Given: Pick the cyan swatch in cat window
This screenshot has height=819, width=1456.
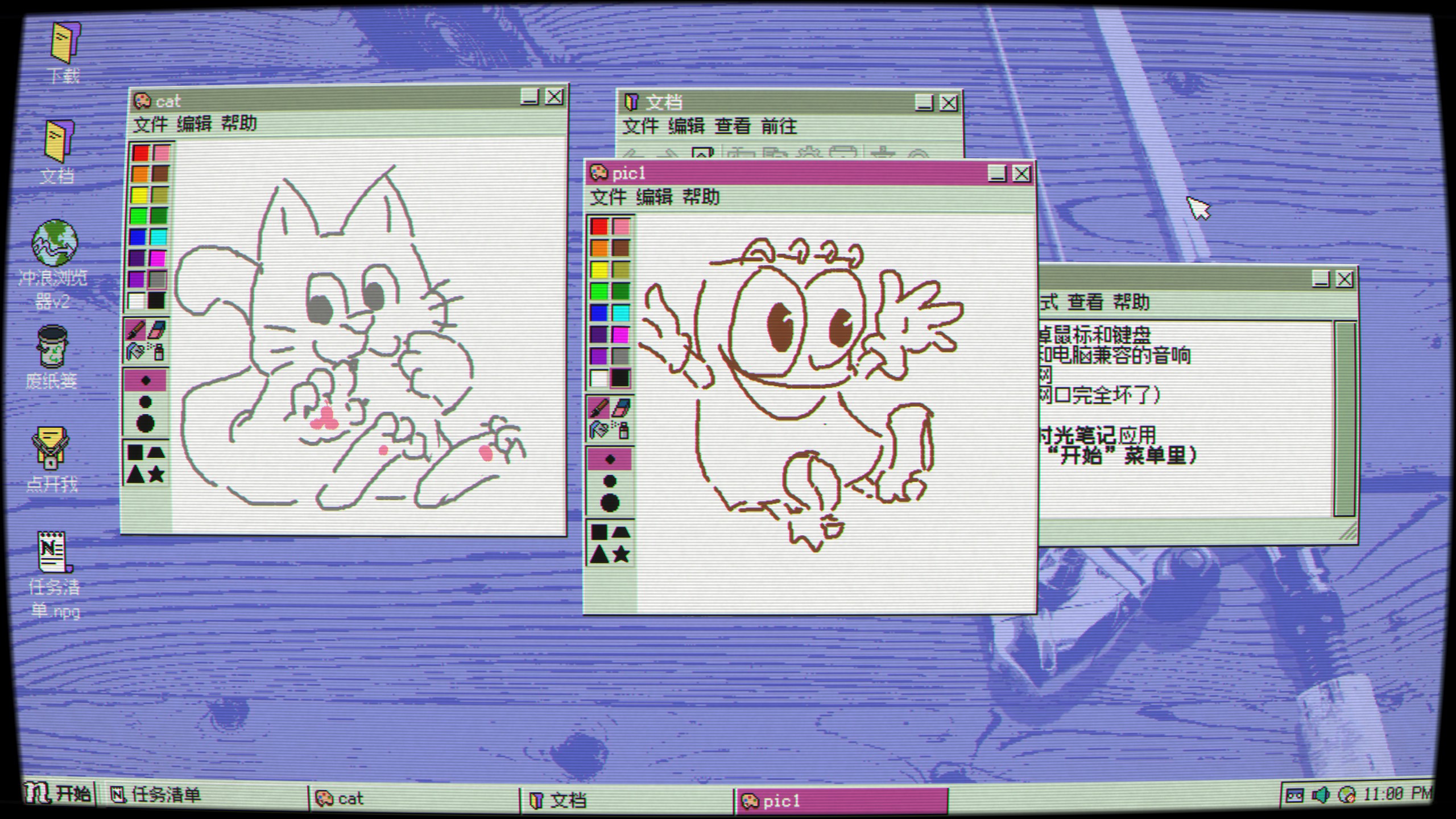Looking at the screenshot, I should pyautogui.click(x=159, y=237).
